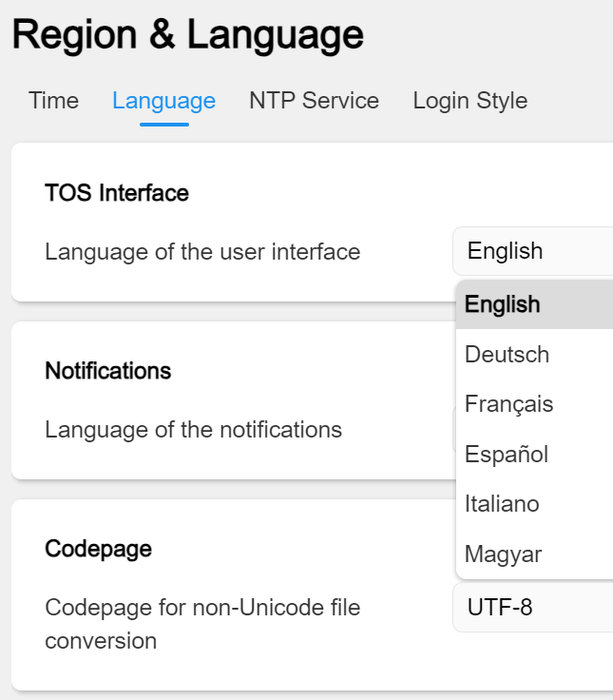Click the Notifications section heading
Viewport: 613px width, 700px height.
tap(108, 371)
